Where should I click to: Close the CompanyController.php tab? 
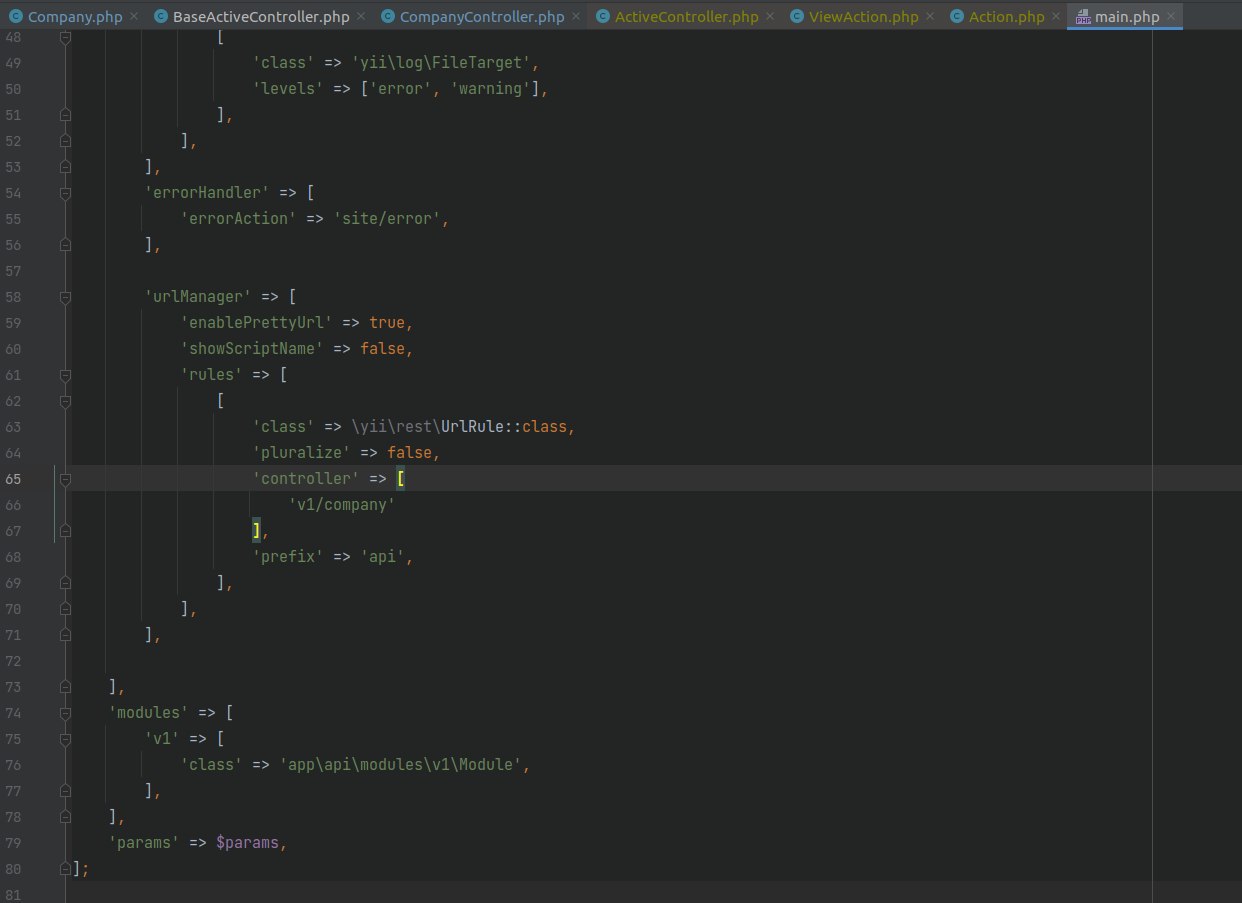click(x=575, y=17)
